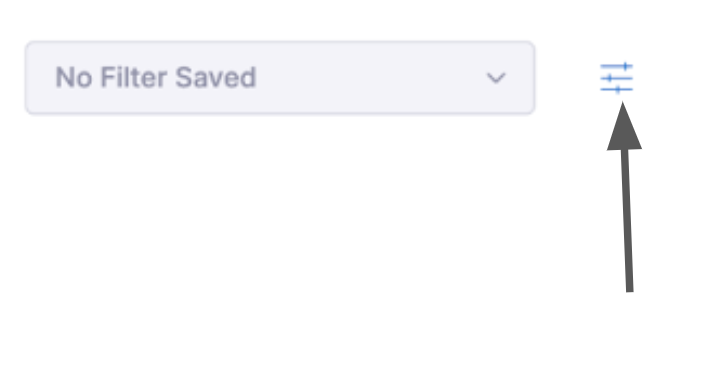Image resolution: width=717 pixels, height=375 pixels.
Task: Click the down chevron in the filter box
Action: [x=496, y=78]
